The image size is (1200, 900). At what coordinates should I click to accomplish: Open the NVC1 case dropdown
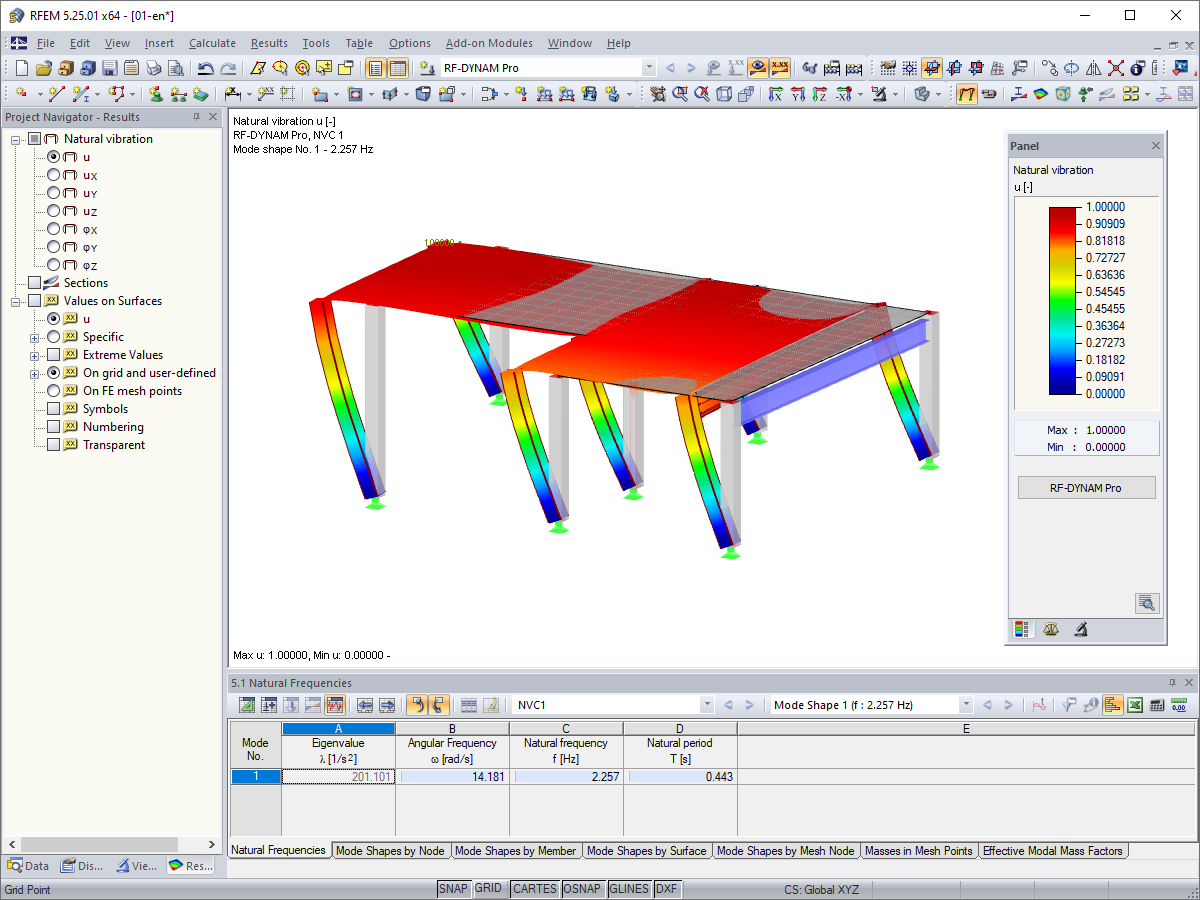pos(707,704)
